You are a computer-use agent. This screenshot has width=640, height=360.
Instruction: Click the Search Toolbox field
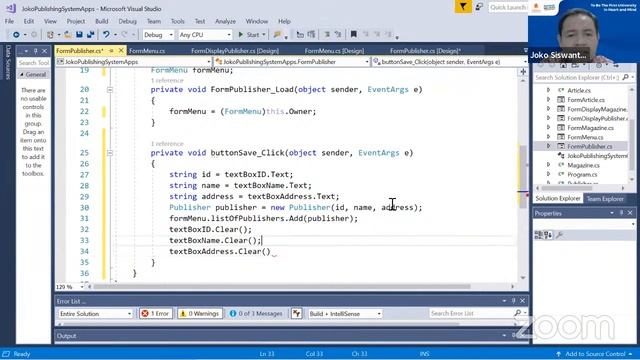click(x=33, y=62)
